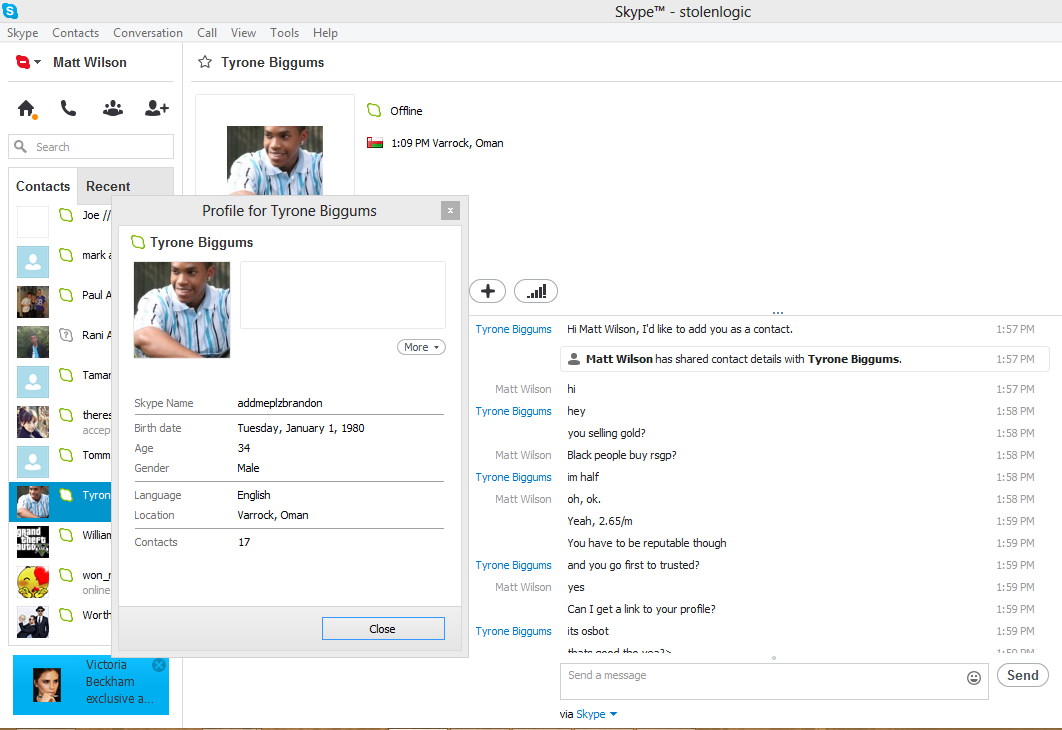Open the Call phones dial pad icon

[68, 108]
